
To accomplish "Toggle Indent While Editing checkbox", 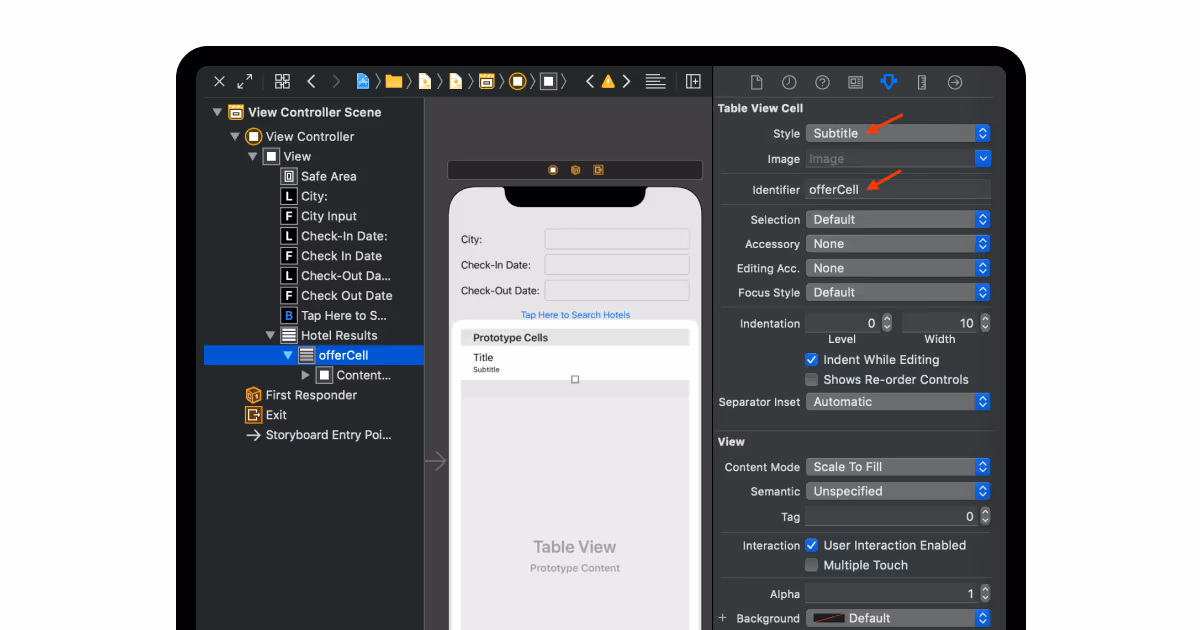I will [812, 360].
